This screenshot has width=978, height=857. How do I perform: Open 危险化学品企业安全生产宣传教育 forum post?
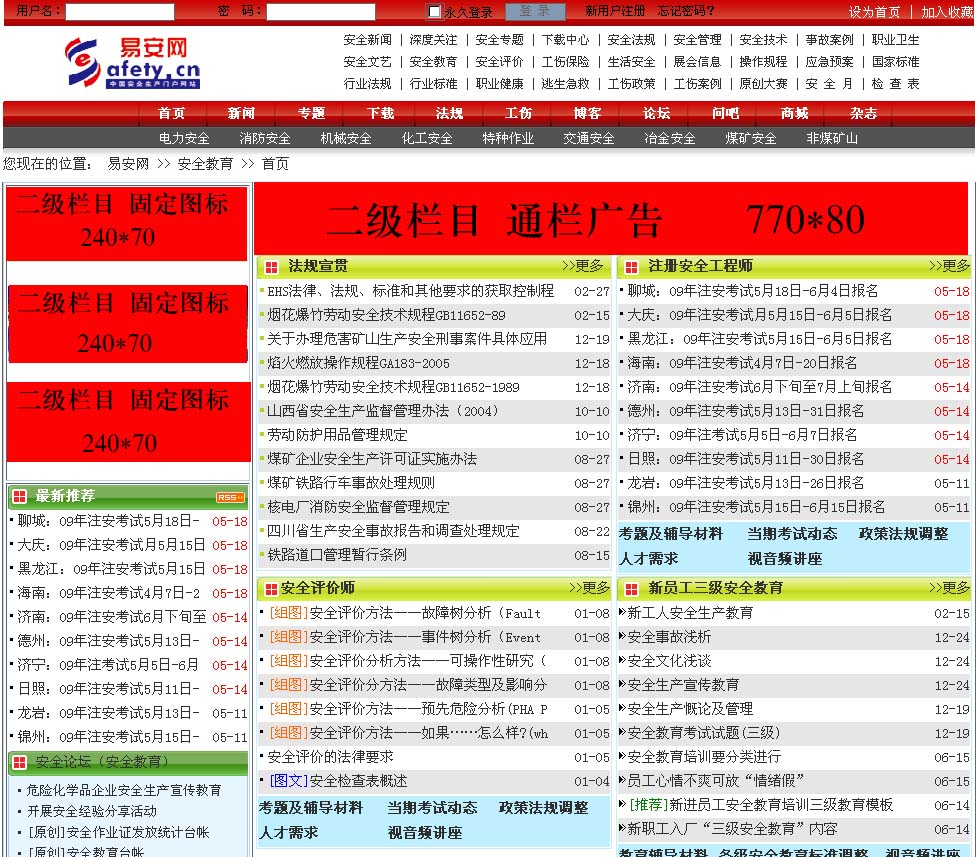[x=123, y=790]
